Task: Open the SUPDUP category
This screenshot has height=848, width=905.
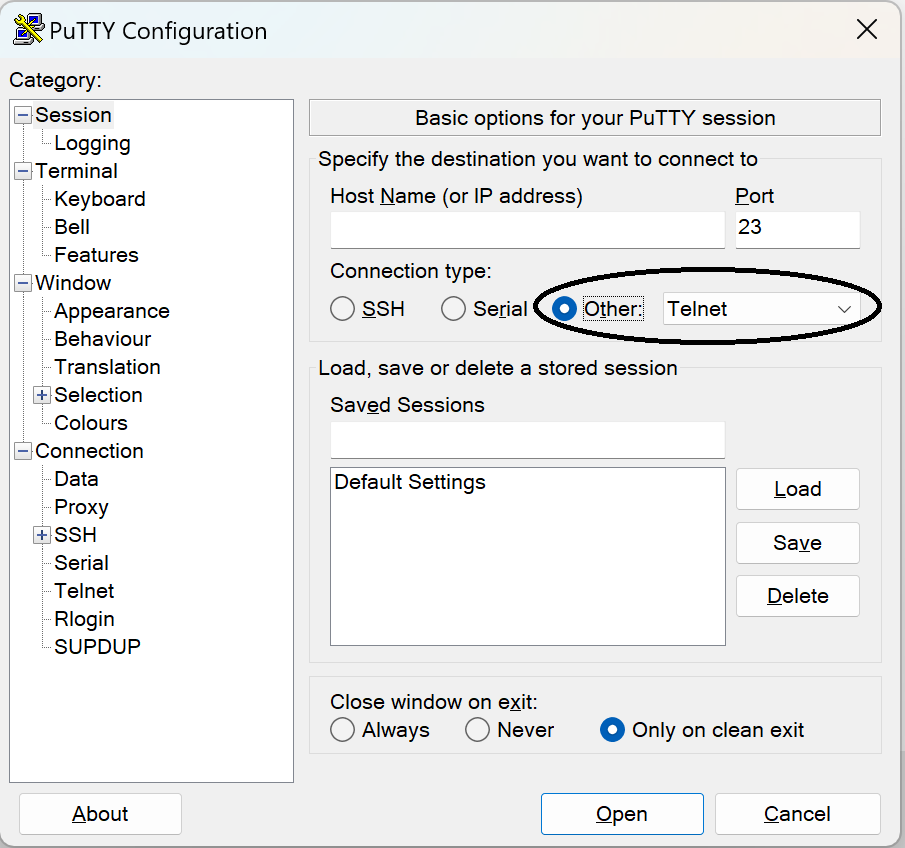Action: point(98,647)
